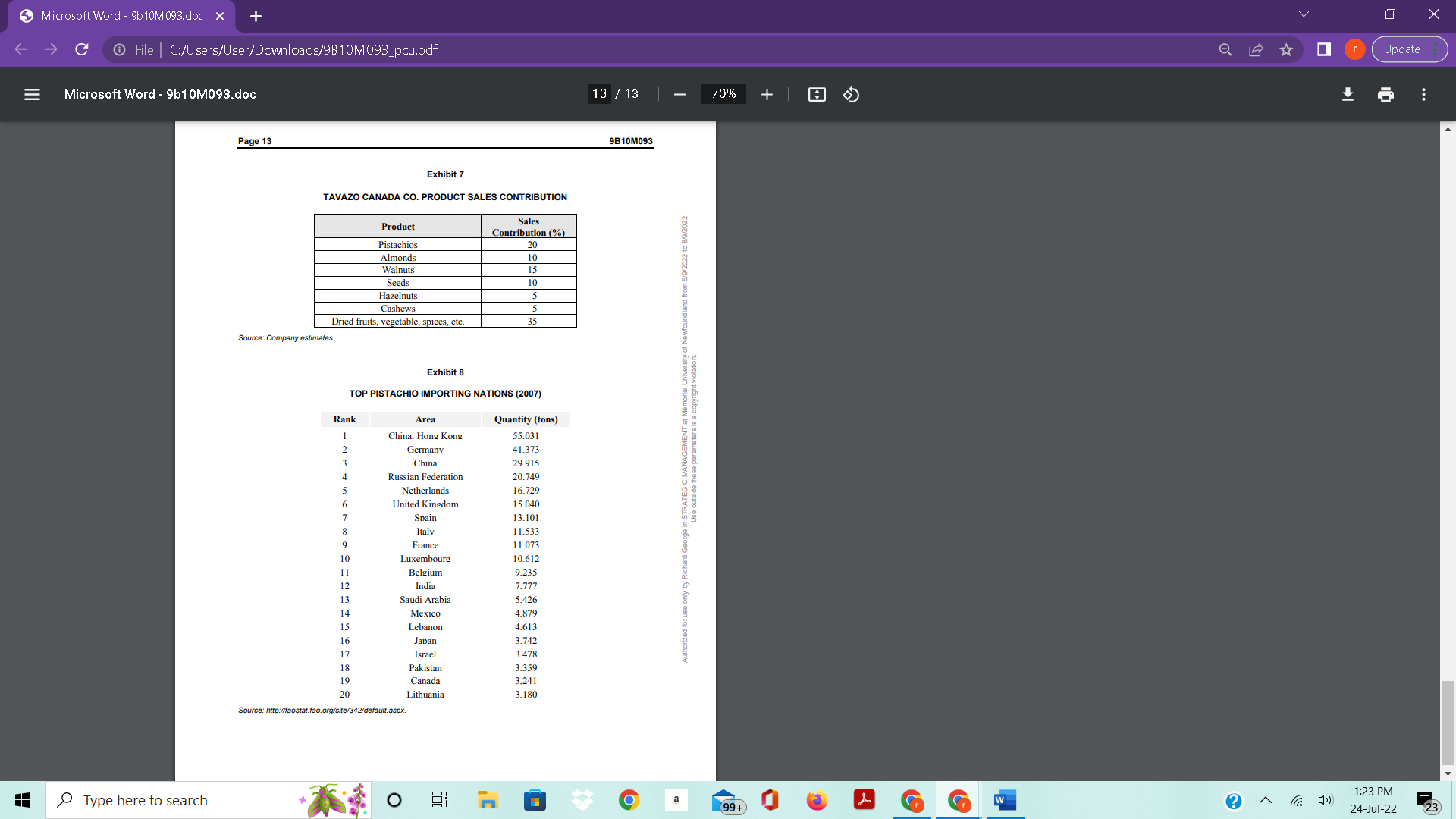Viewport: 1456px width, 819px height.
Task: Click the zoom in plus button
Action: [x=767, y=94]
